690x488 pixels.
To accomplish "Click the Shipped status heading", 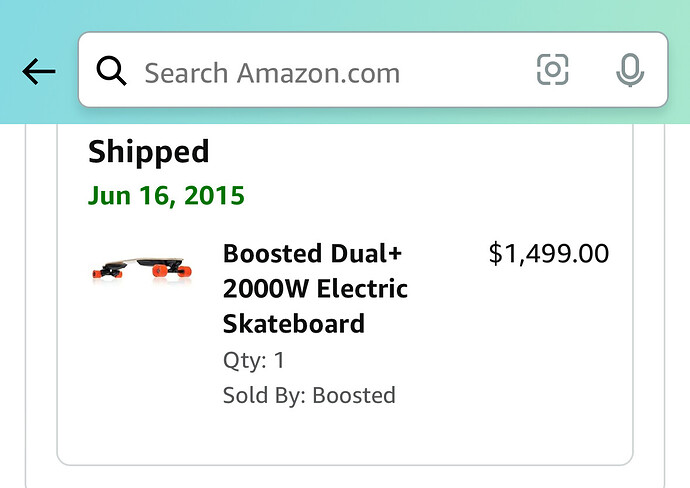I will [x=148, y=152].
